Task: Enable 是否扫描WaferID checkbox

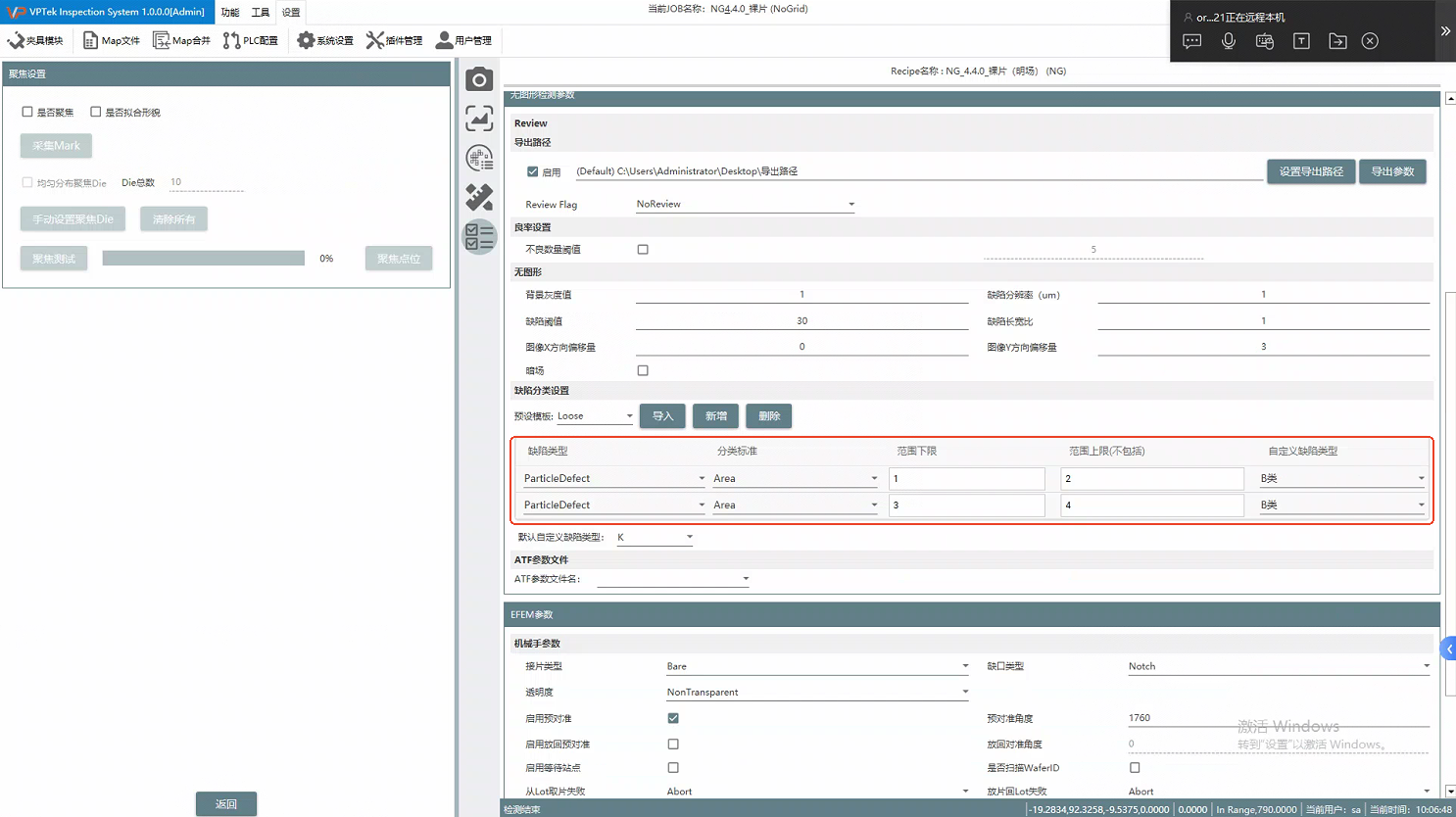Action: pos(1135,768)
